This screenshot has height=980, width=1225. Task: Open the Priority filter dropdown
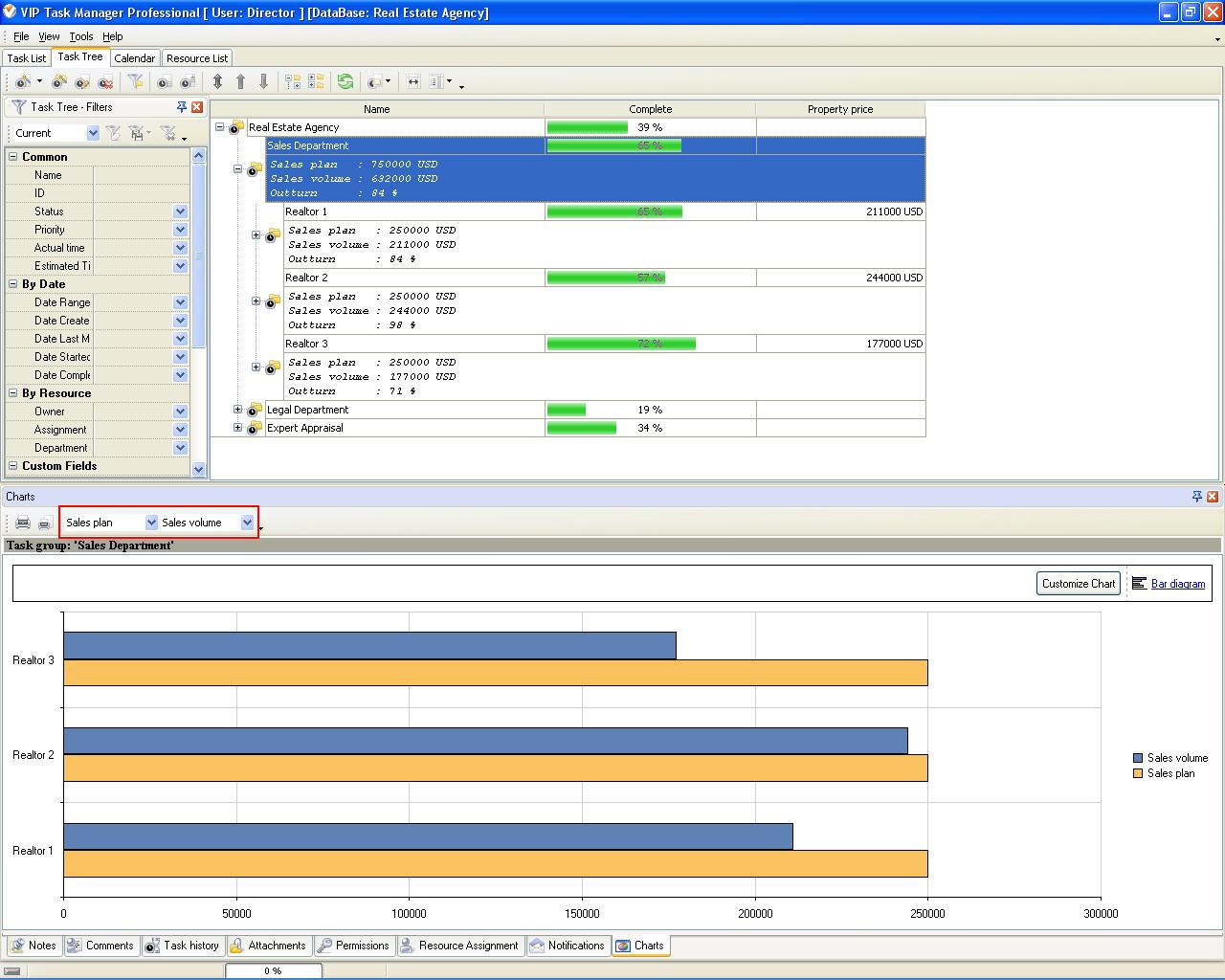(x=180, y=230)
